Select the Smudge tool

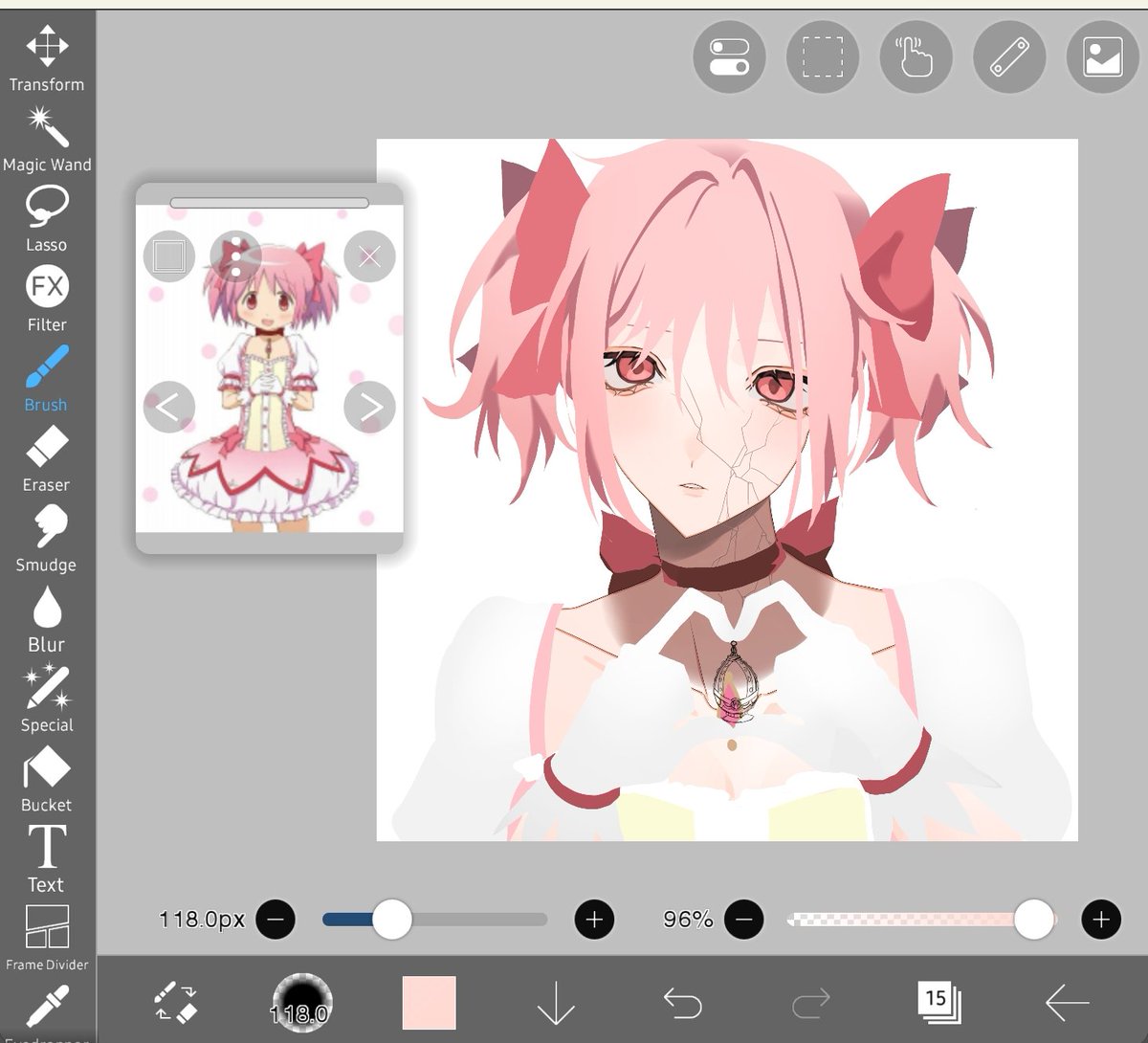(46, 540)
